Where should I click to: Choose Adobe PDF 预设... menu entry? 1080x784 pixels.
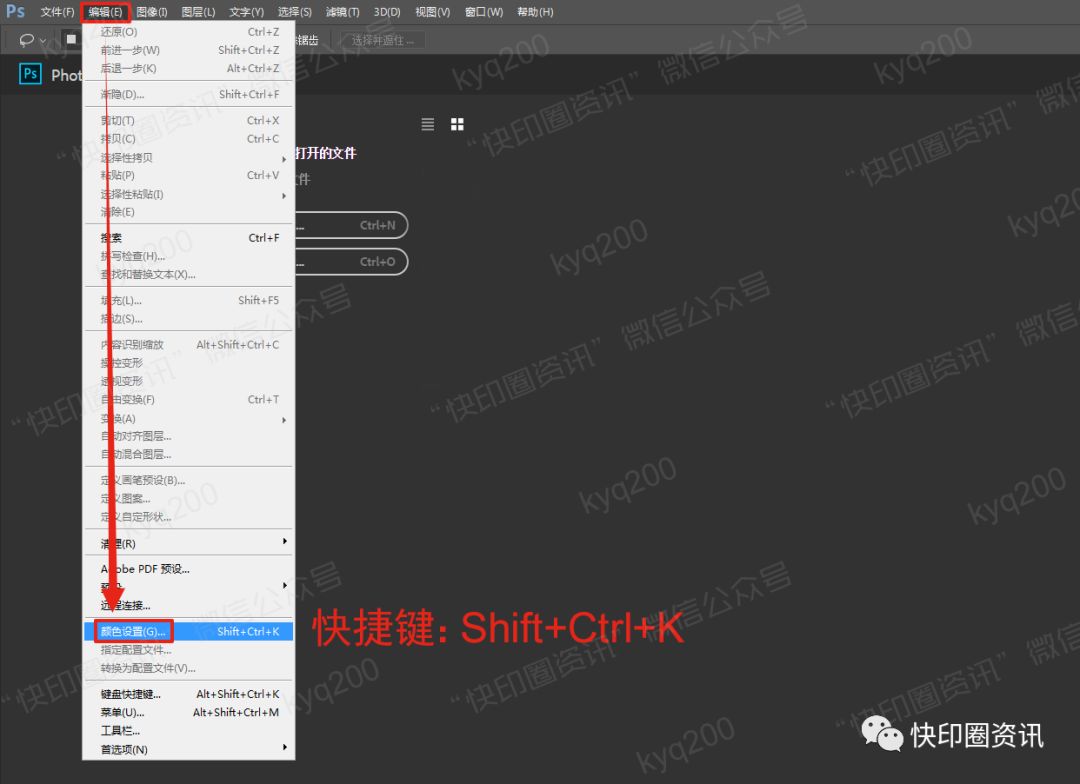click(x=189, y=569)
